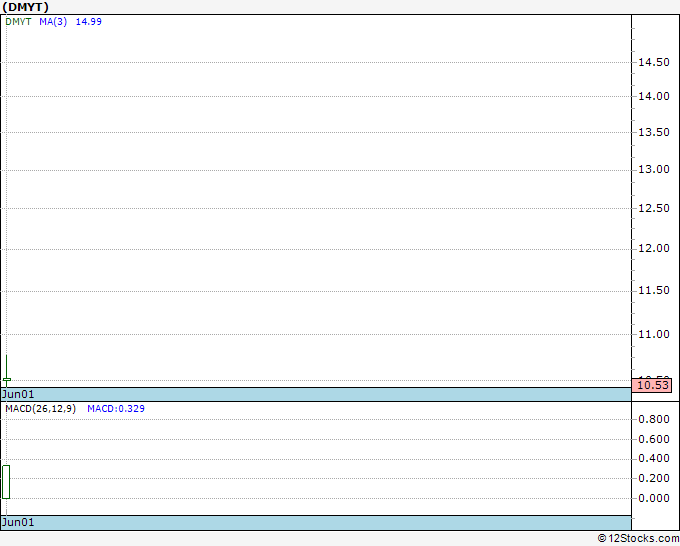680x546 pixels.
Task: Click the MACD:0.329 value label
Action: click(116, 409)
